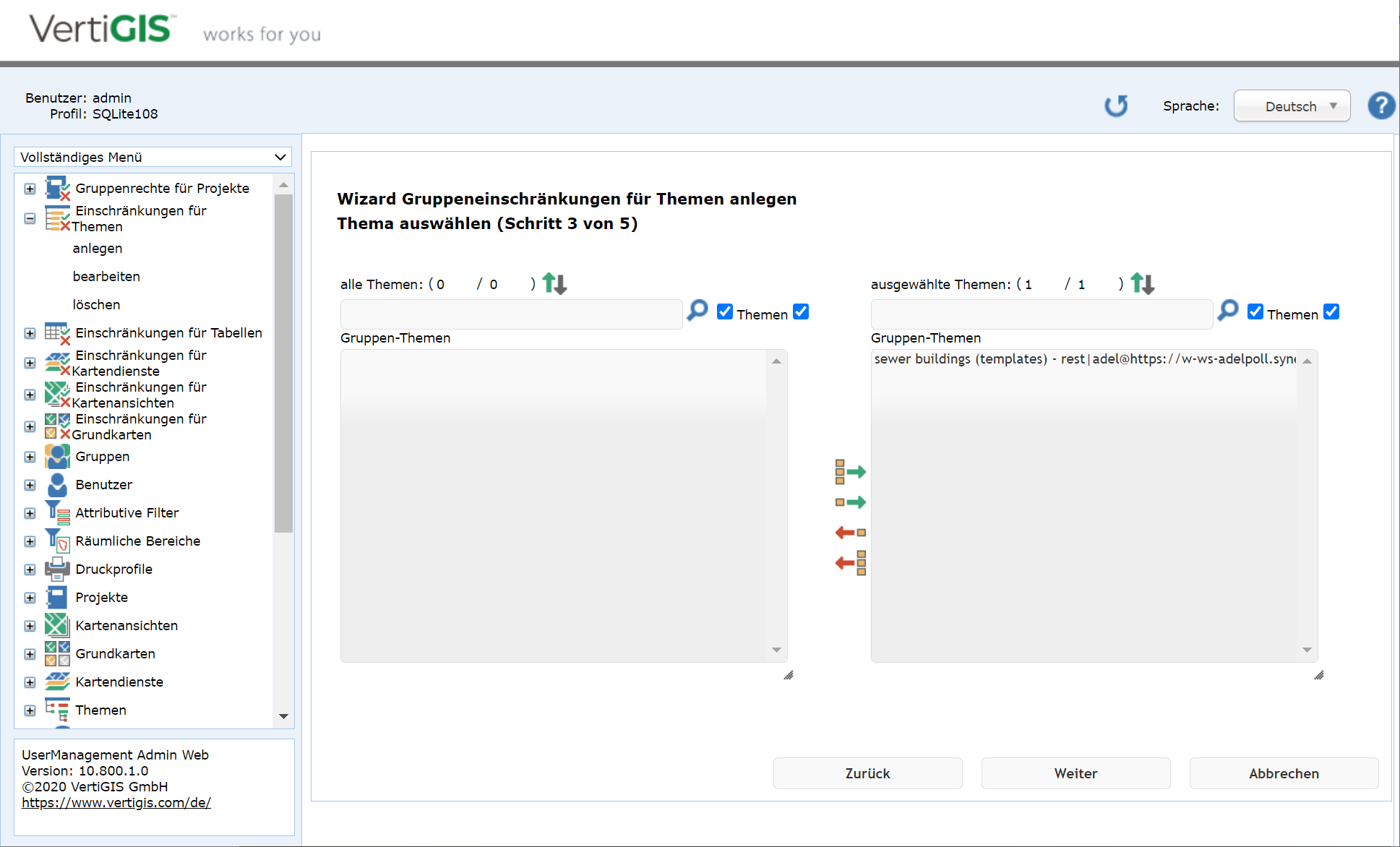Uncheck the first checkbox before Themen for alle Themen
The image size is (1400, 847).
click(725, 311)
